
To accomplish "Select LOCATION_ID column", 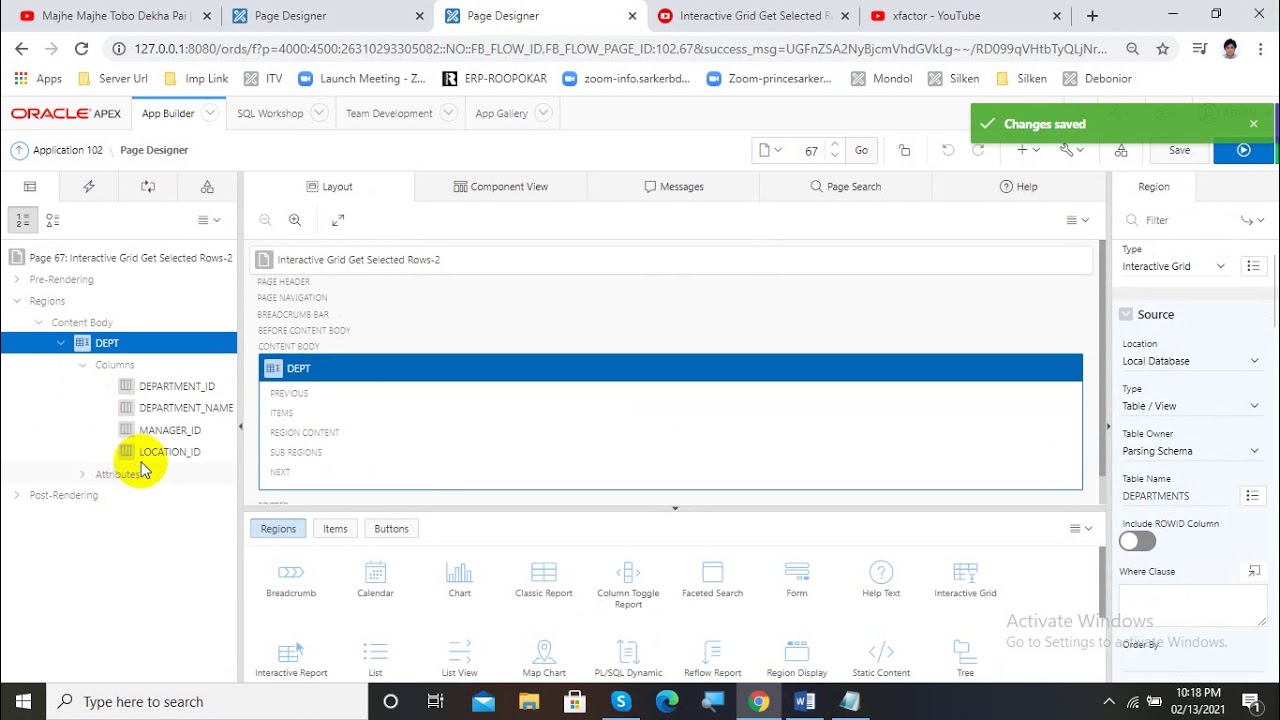I will [169, 452].
